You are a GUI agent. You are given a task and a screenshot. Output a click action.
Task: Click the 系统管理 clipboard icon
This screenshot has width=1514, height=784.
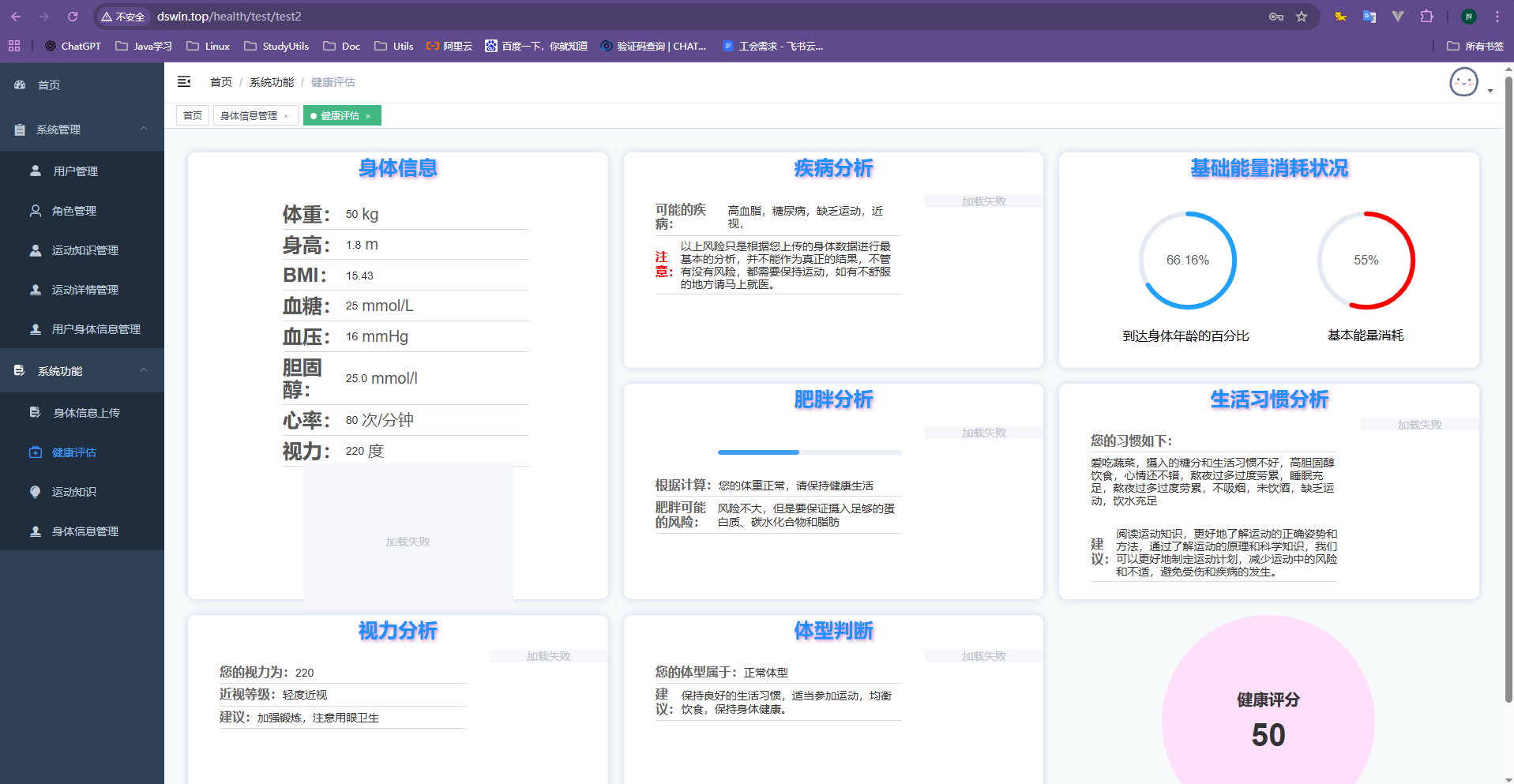[20, 129]
